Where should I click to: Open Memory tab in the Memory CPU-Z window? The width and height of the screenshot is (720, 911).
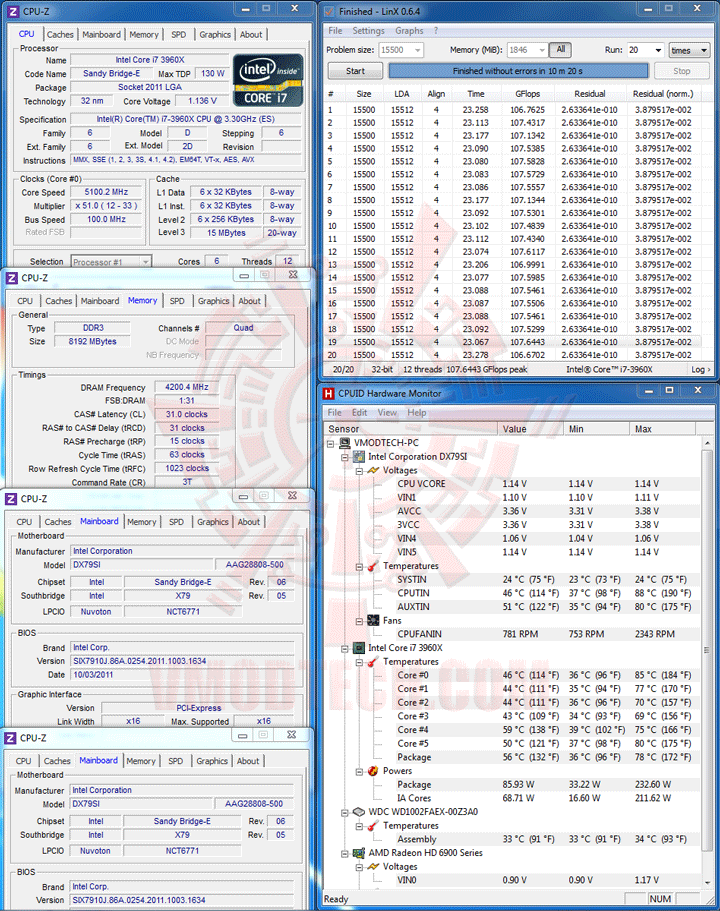point(142,300)
